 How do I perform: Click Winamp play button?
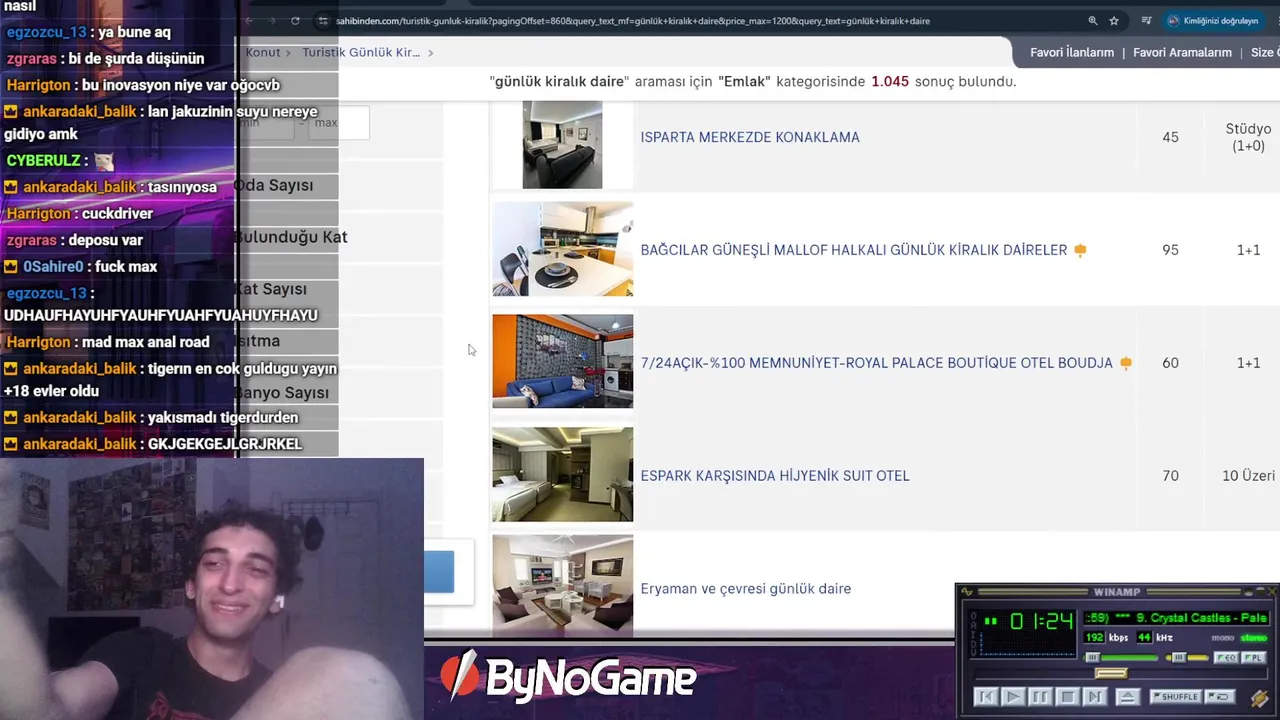point(1014,697)
